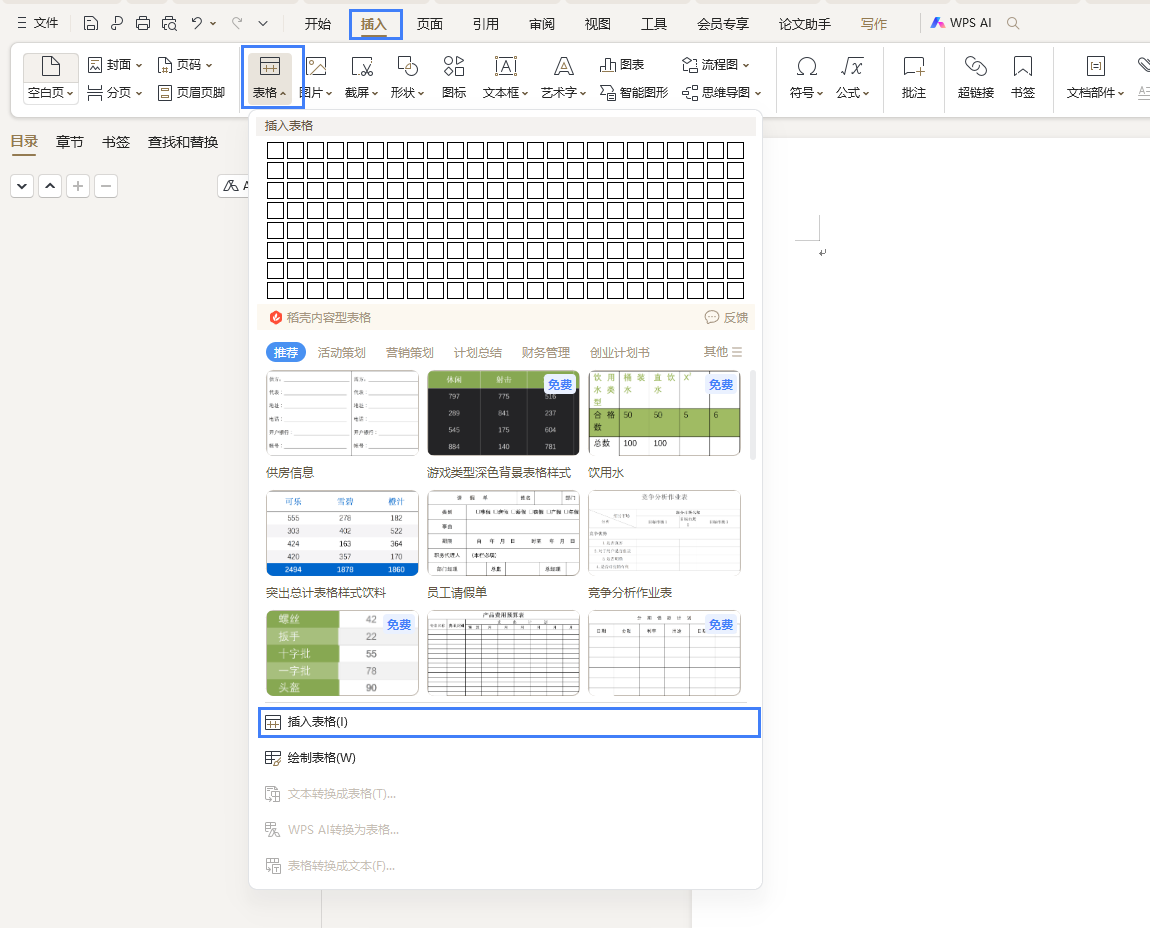Viewport: 1150px width, 928px height.
Task: Insert a Blank Page (空白页)
Action: click(51, 77)
